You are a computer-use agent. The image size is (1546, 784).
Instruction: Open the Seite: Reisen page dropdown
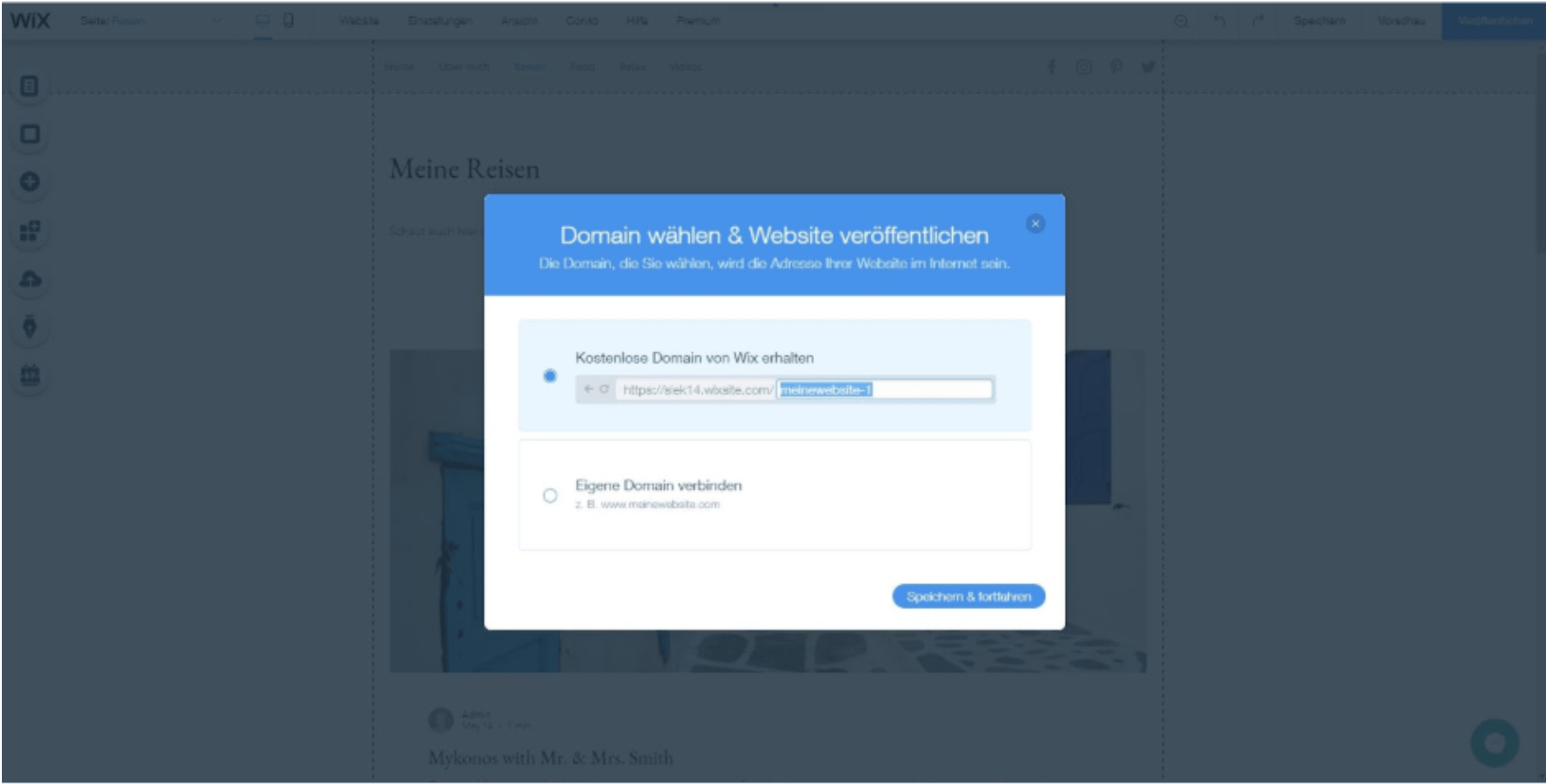point(152,20)
